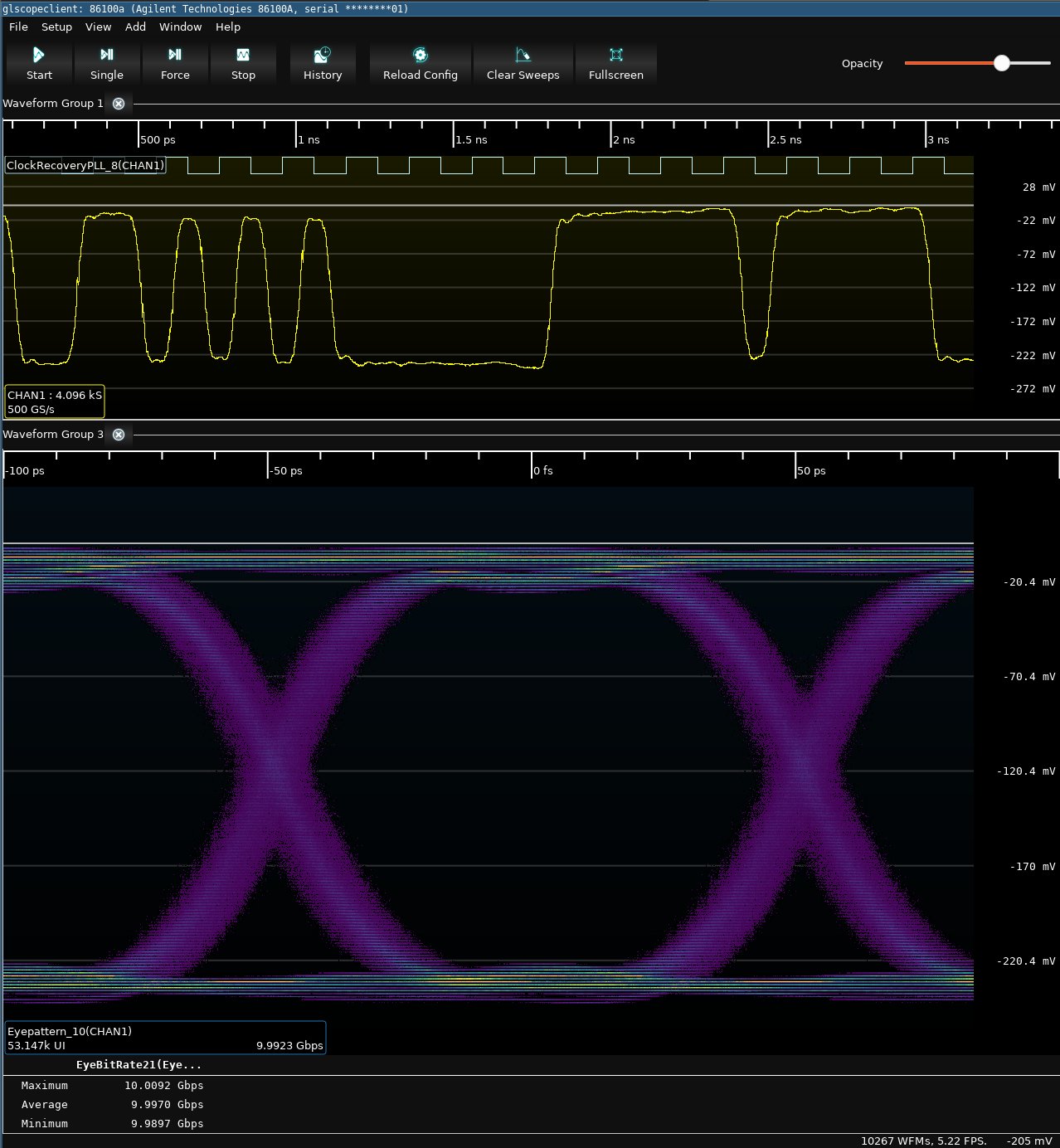
Task: Click the EyeBitRate21 statistics header
Action: point(139,1064)
